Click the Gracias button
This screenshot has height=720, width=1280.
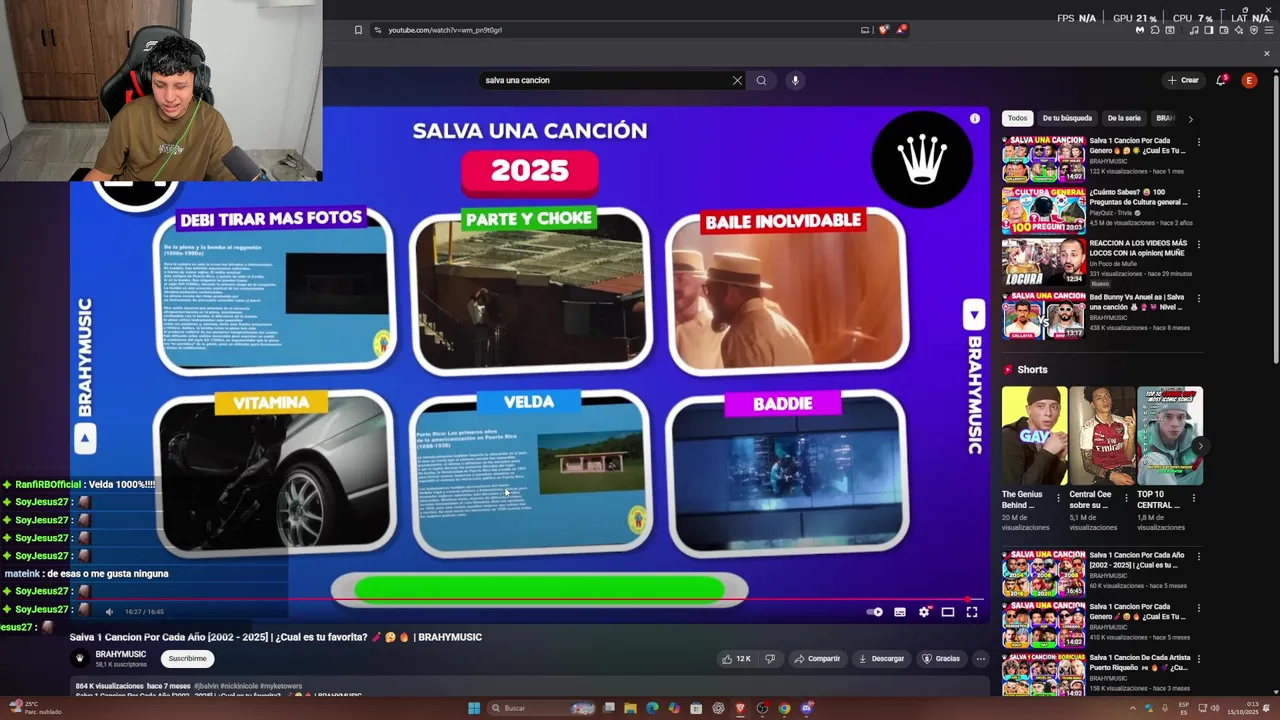pyautogui.click(x=941, y=659)
